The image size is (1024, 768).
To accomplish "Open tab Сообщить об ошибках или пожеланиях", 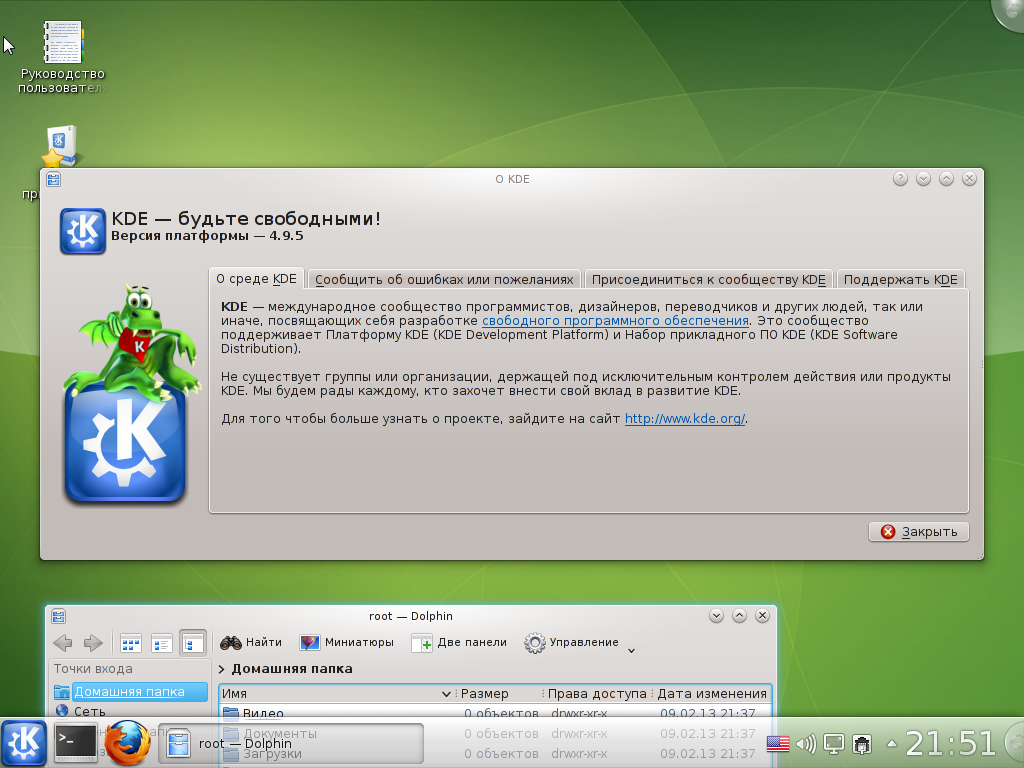I will tap(444, 280).
